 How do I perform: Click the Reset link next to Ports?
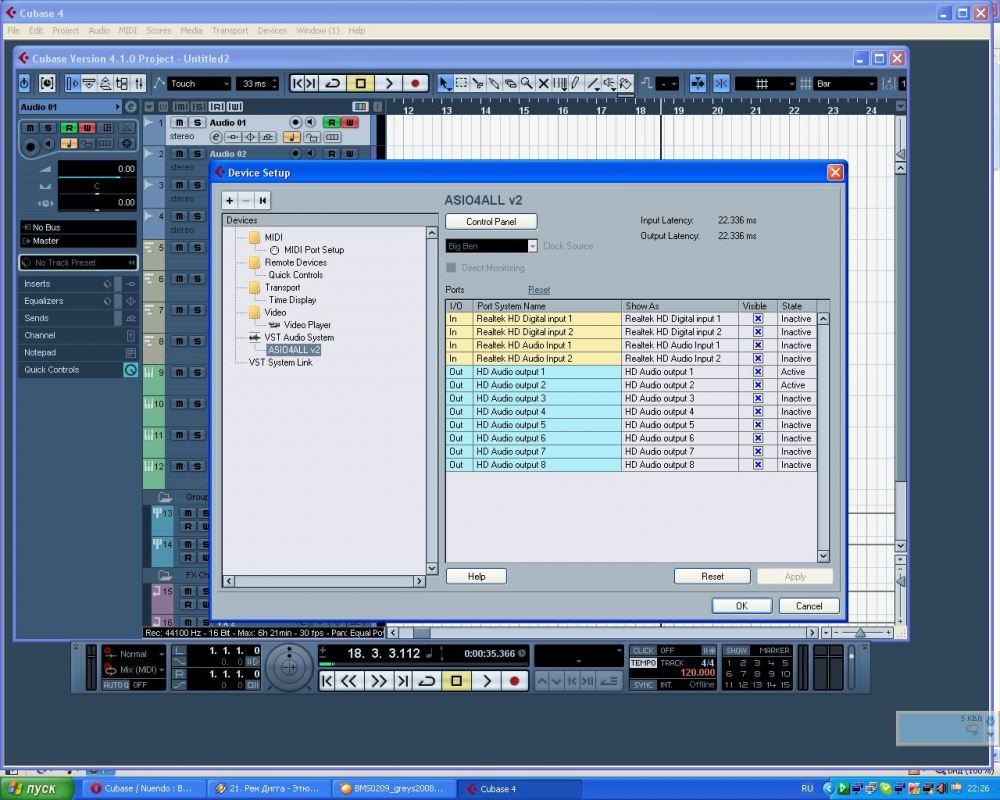tap(539, 290)
